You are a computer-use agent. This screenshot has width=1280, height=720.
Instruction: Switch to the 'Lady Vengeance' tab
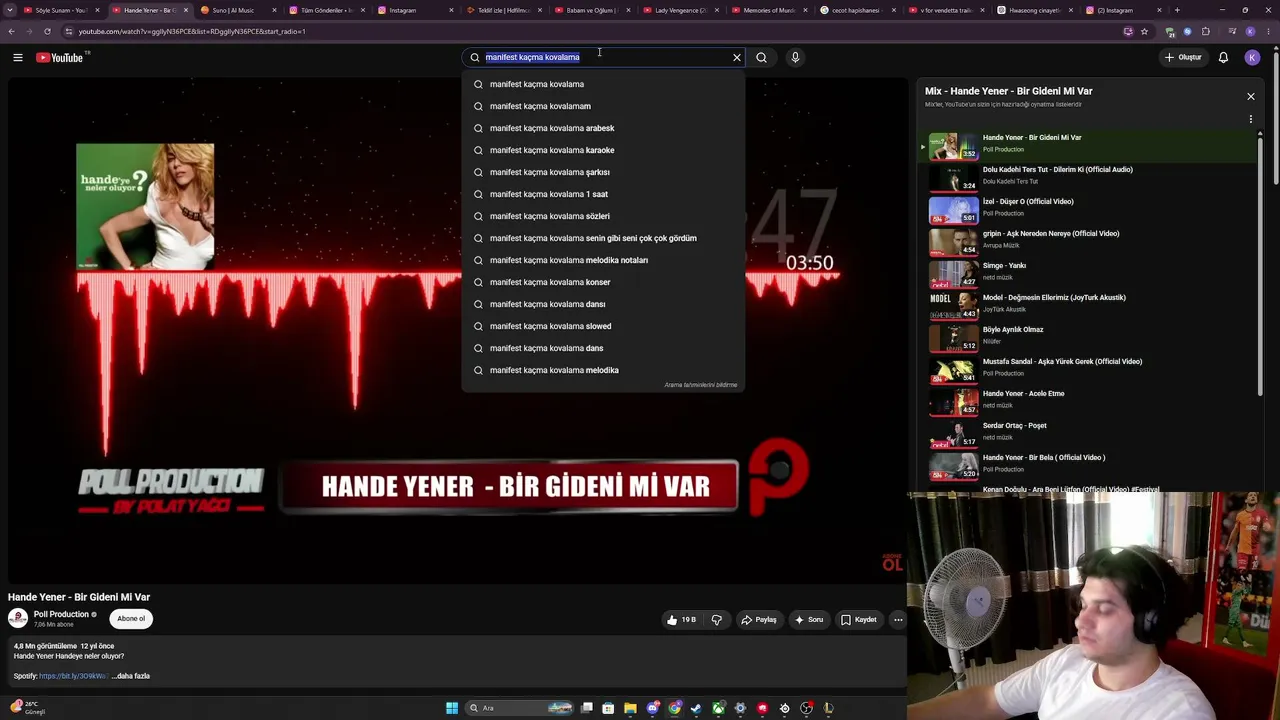[683, 10]
